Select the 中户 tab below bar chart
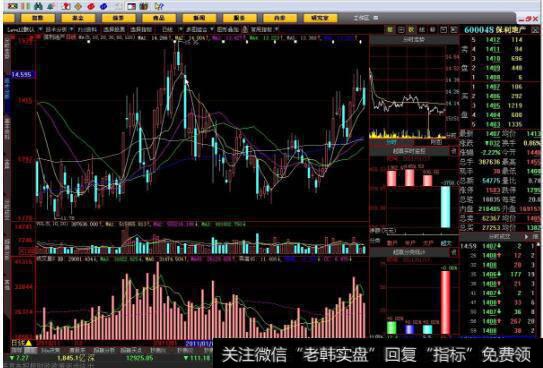 410,243
